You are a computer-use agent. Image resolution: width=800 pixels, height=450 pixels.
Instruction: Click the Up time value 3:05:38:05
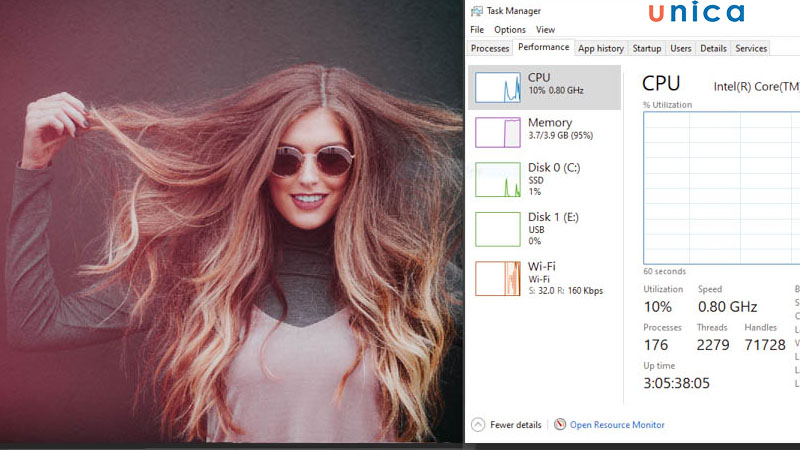(676, 383)
